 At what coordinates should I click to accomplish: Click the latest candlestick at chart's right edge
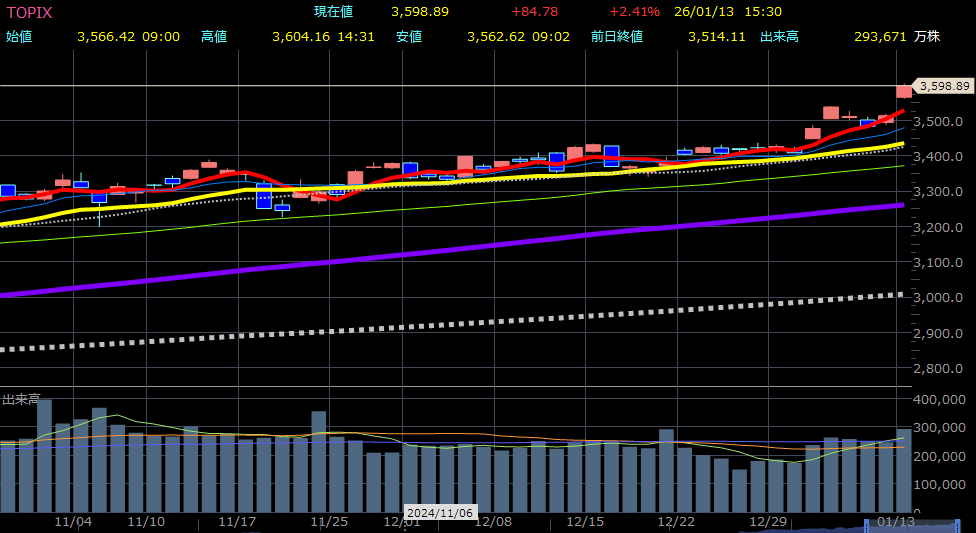coord(904,91)
